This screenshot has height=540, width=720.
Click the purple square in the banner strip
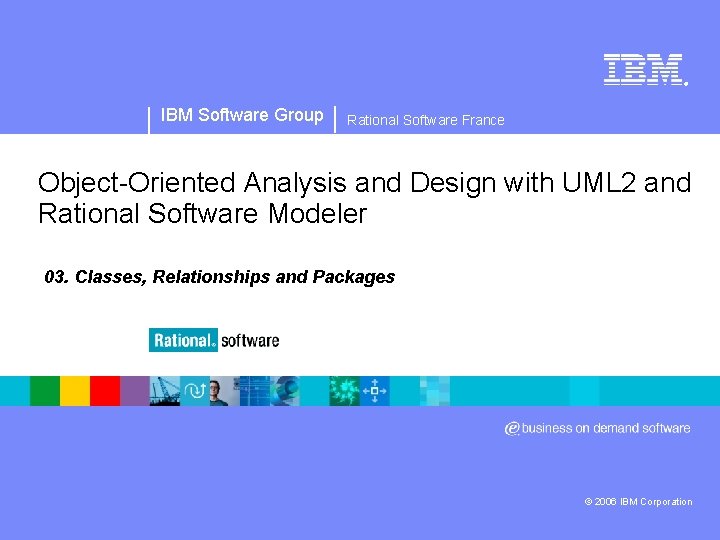tap(135, 391)
